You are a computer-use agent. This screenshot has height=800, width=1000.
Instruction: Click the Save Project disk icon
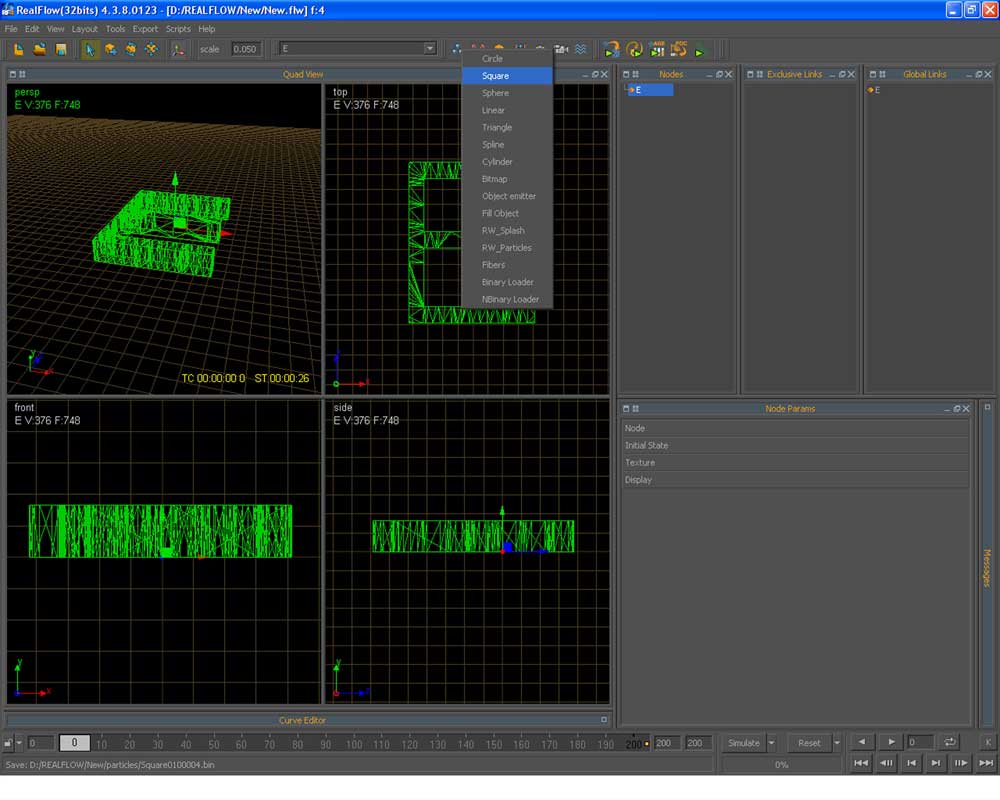(60, 49)
